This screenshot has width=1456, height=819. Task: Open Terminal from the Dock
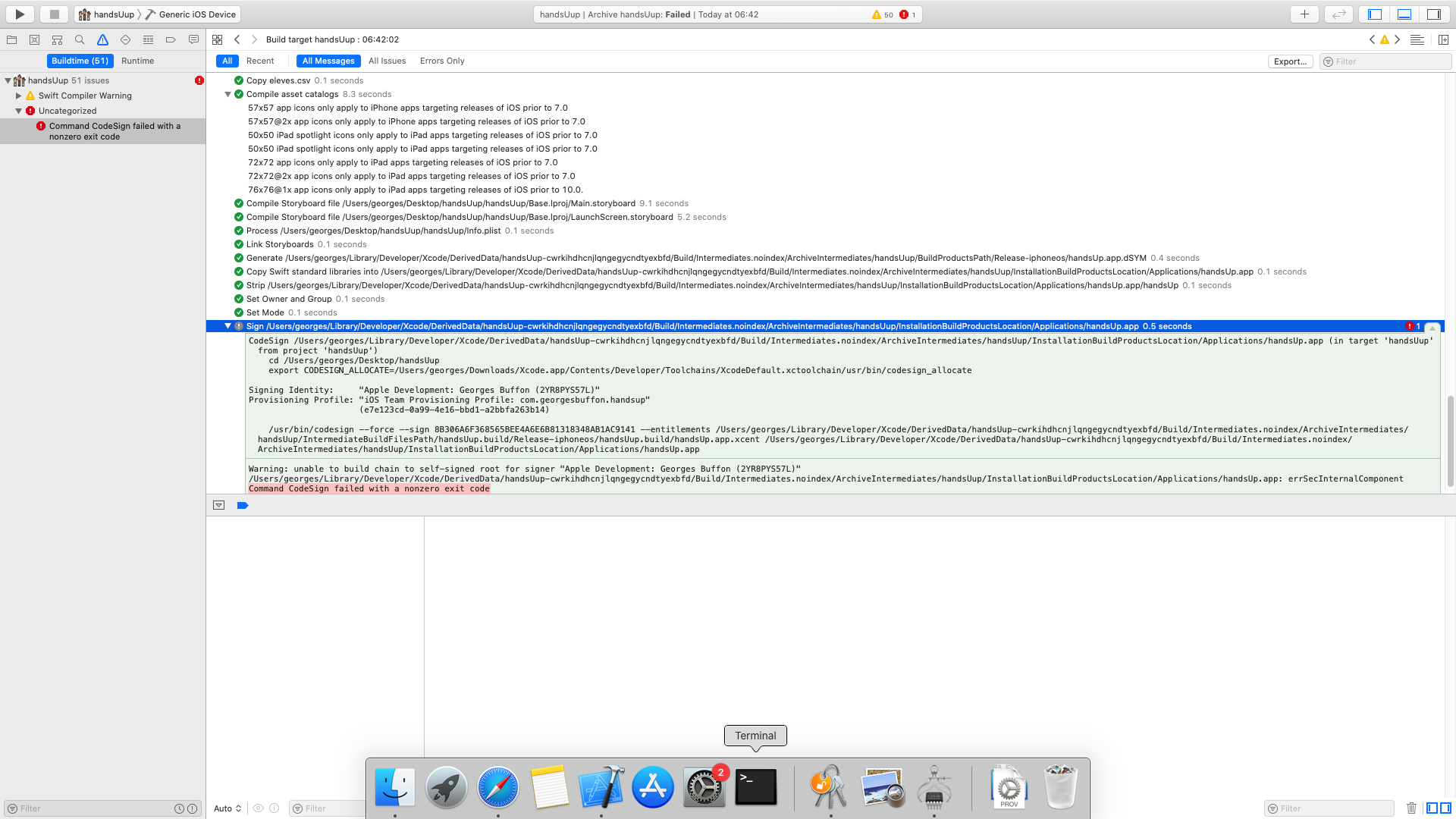click(756, 787)
